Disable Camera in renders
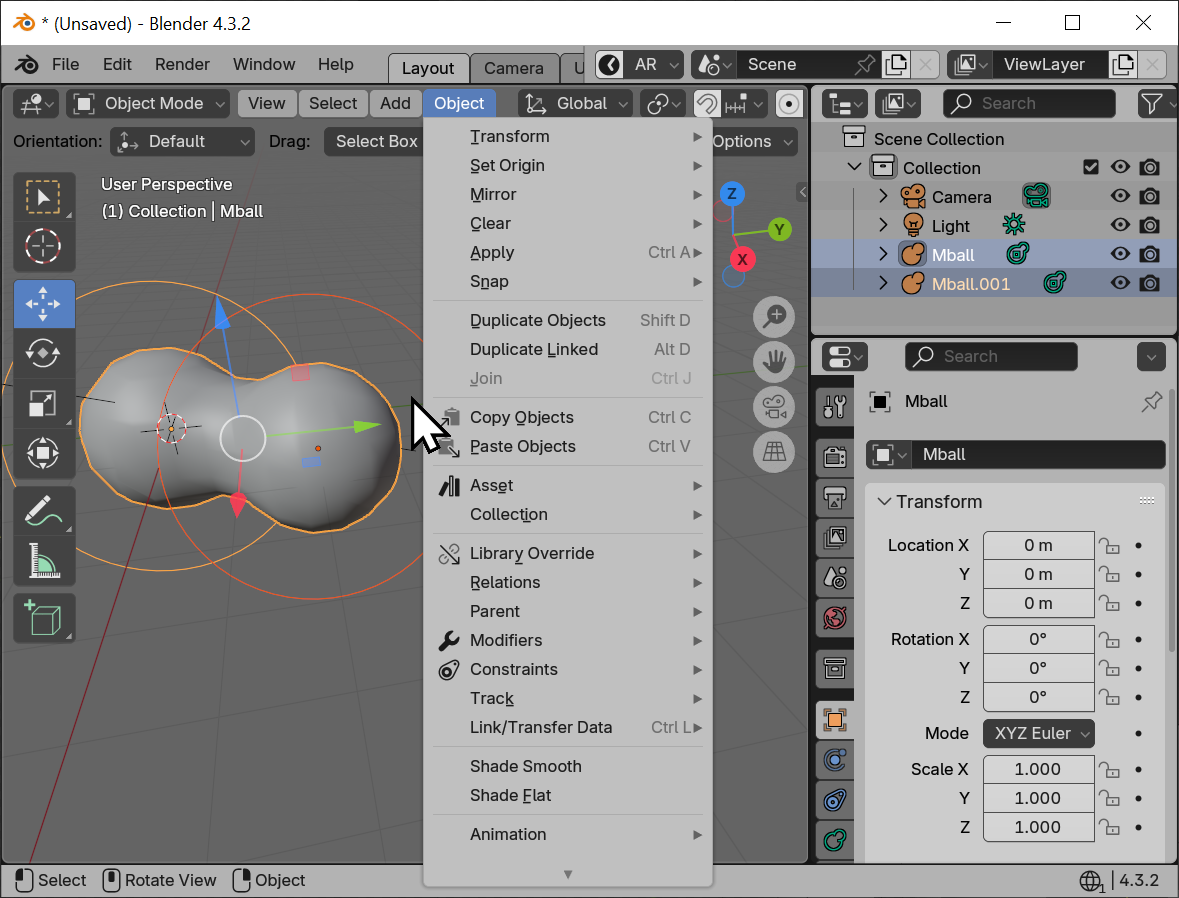 [1150, 196]
